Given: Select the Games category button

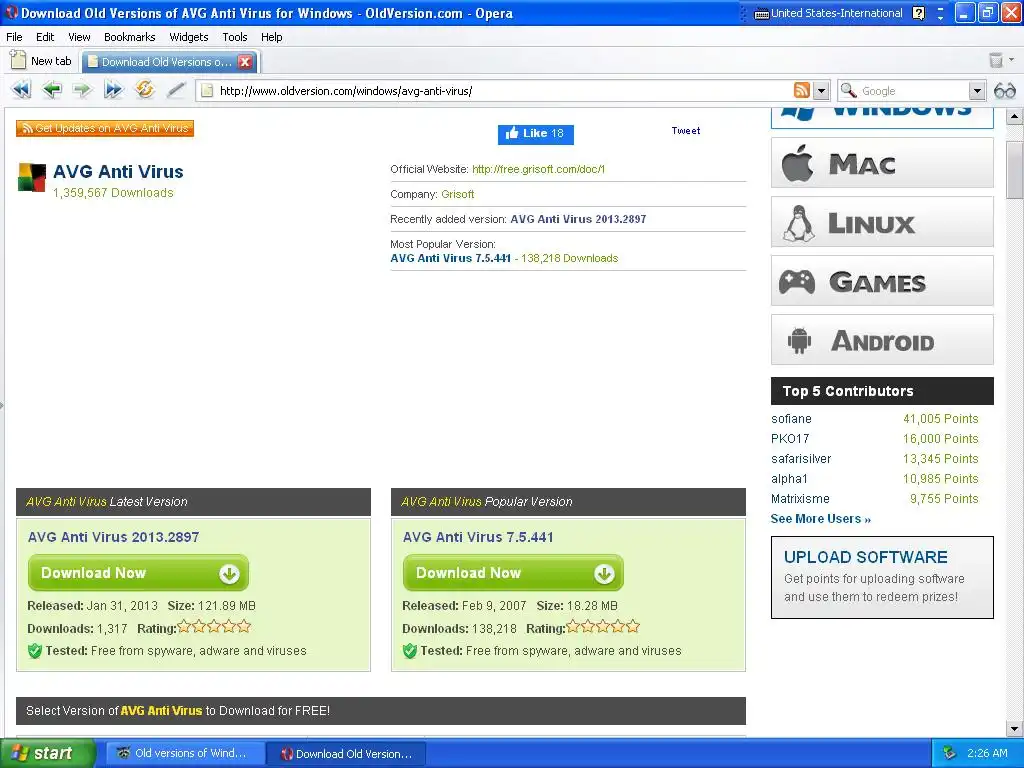Looking at the screenshot, I should click(882, 281).
